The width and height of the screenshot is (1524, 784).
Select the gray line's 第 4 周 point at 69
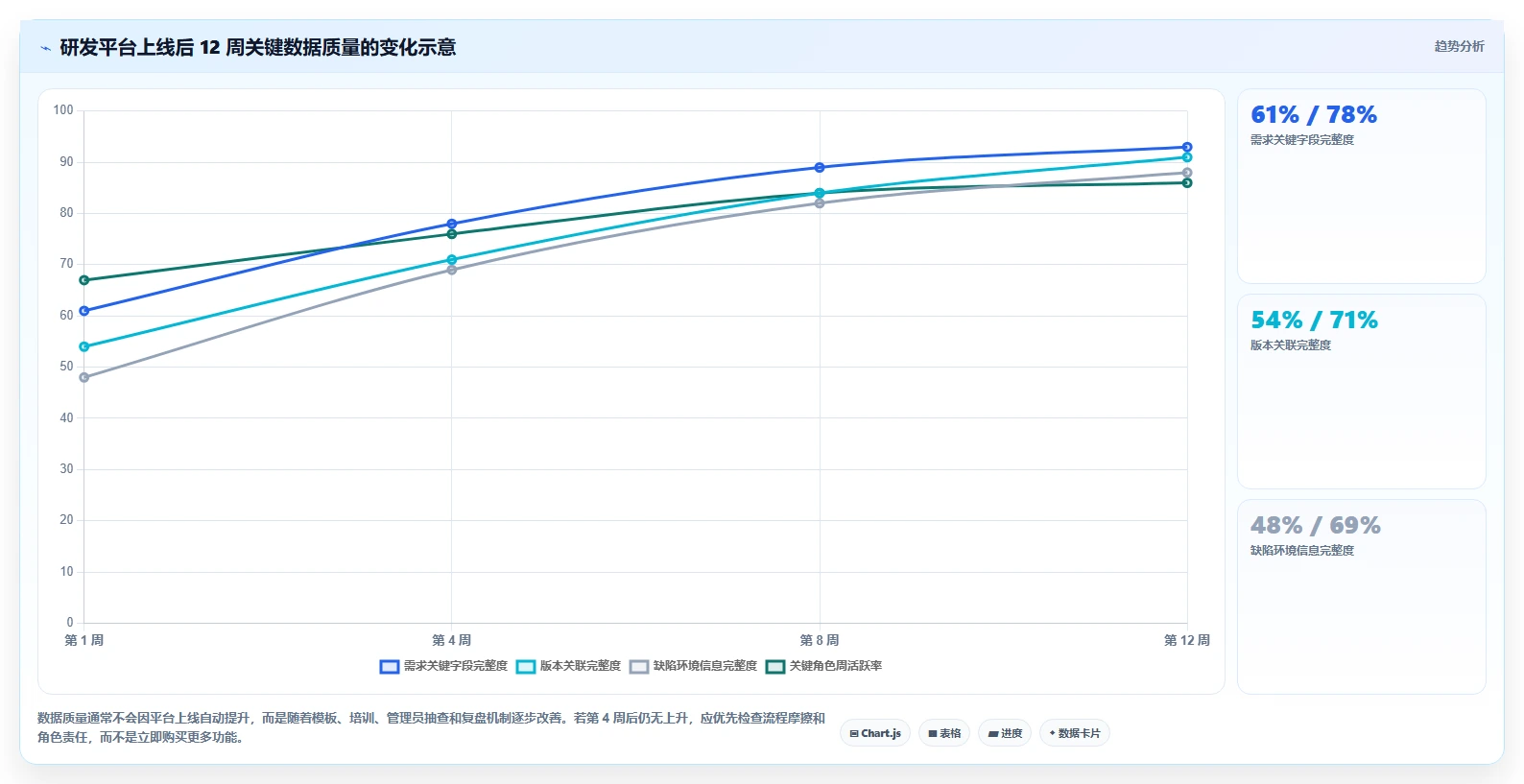click(x=452, y=270)
